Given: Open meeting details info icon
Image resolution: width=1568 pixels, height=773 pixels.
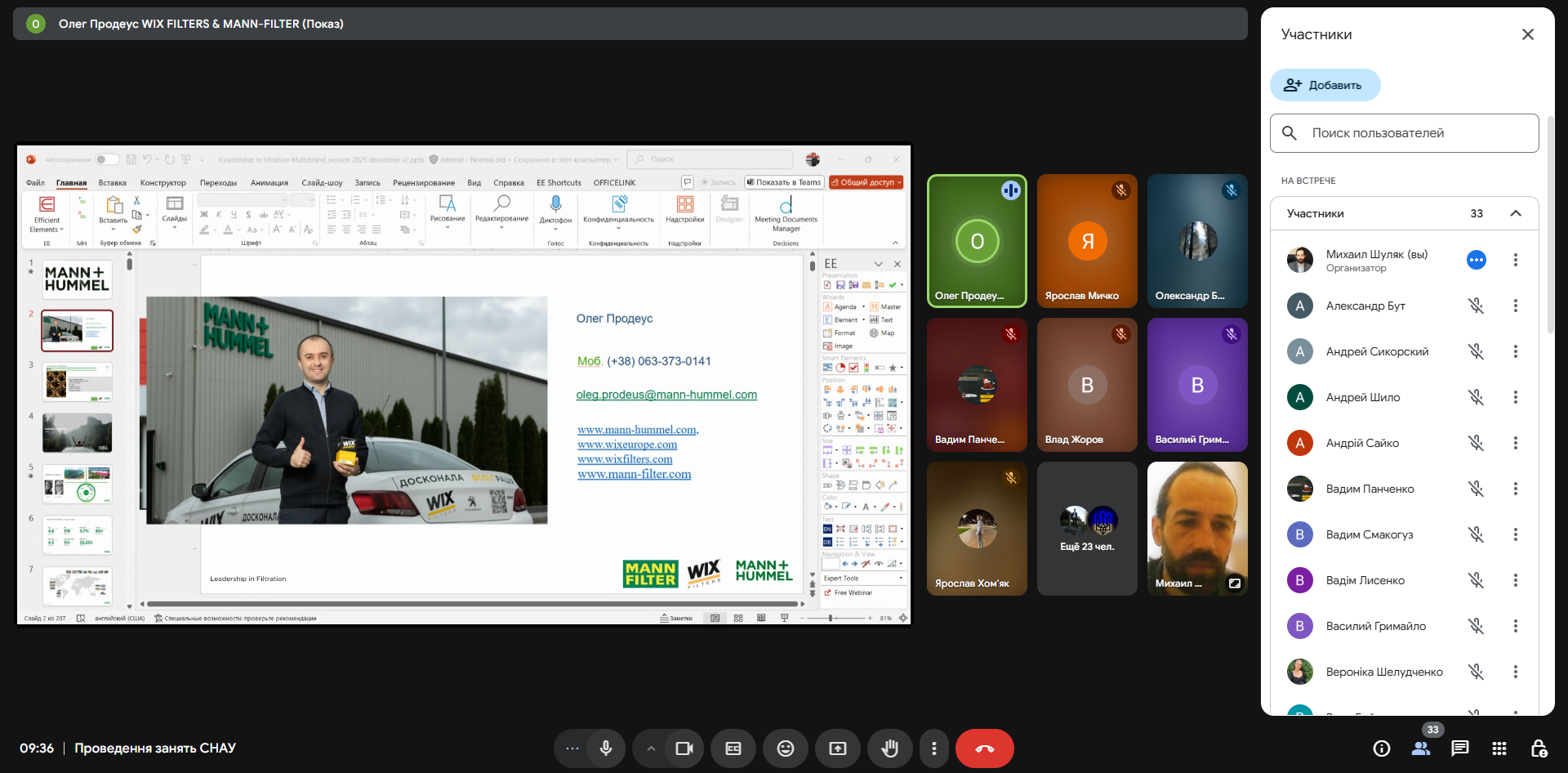Looking at the screenshot, I should [1382, 748].
